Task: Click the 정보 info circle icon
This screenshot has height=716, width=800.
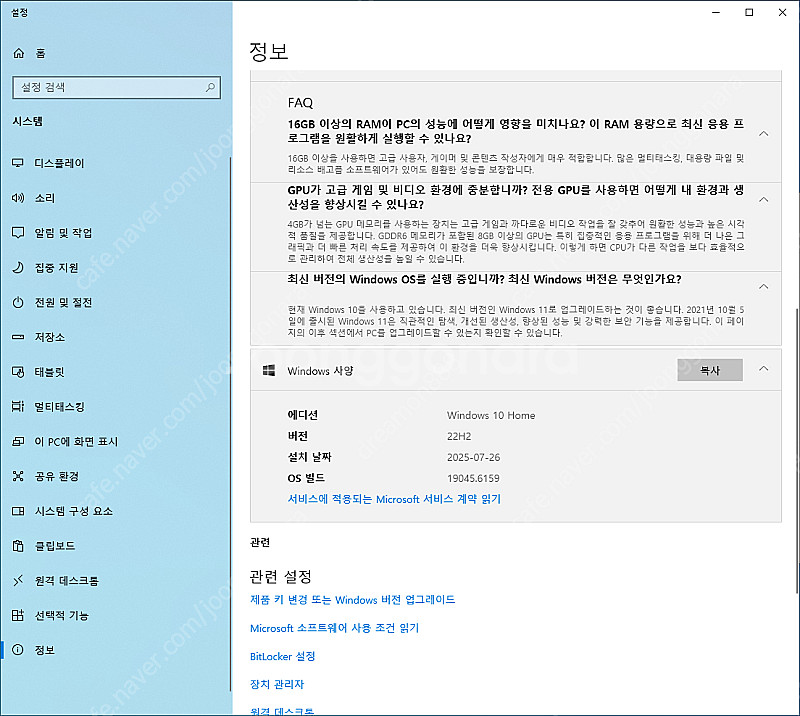Action: point(18,650)
